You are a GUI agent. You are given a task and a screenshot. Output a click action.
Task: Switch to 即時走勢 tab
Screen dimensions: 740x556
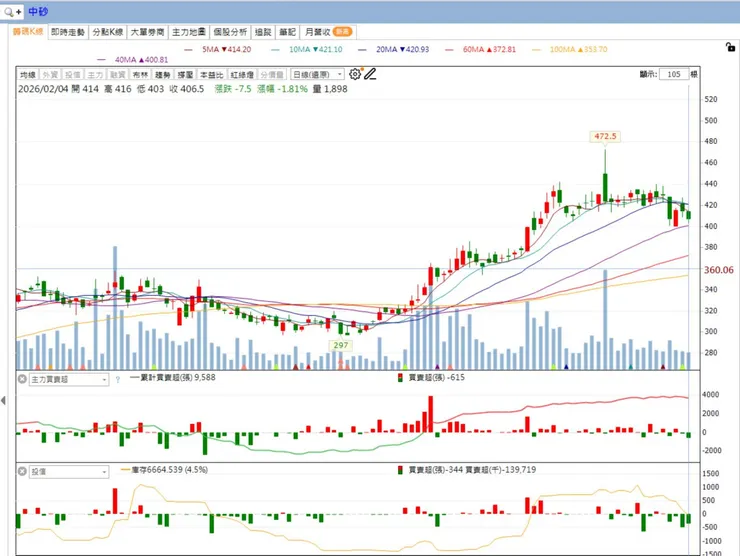pyautogui.click(x=67, y=32)
